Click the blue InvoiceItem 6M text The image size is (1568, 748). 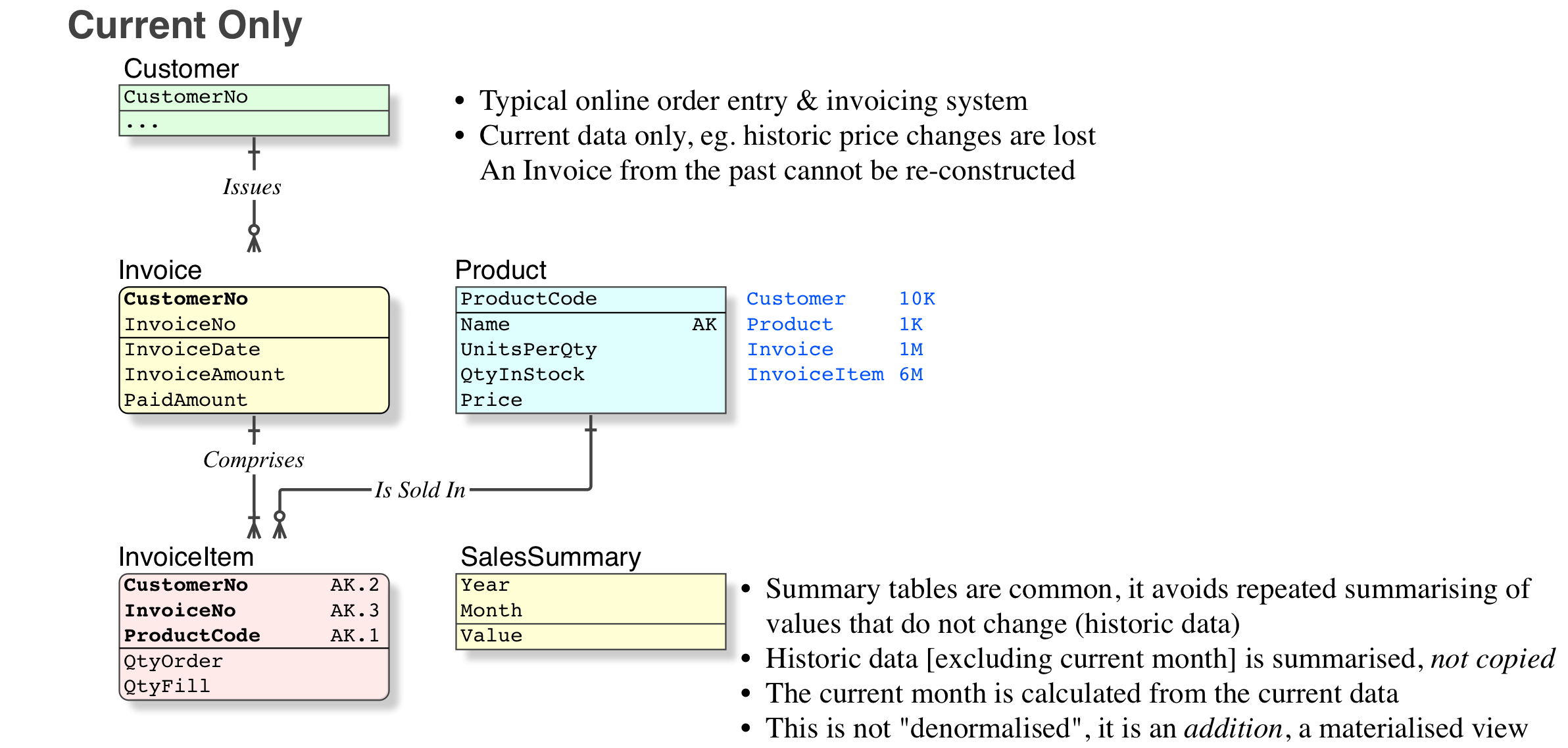click(x=834, y=374)
